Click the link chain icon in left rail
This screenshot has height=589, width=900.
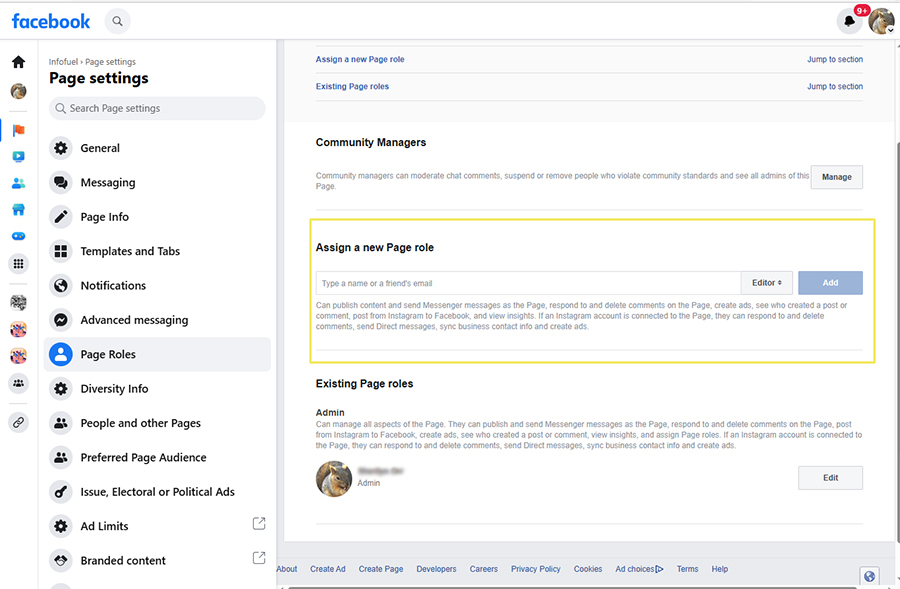[18, 422]
